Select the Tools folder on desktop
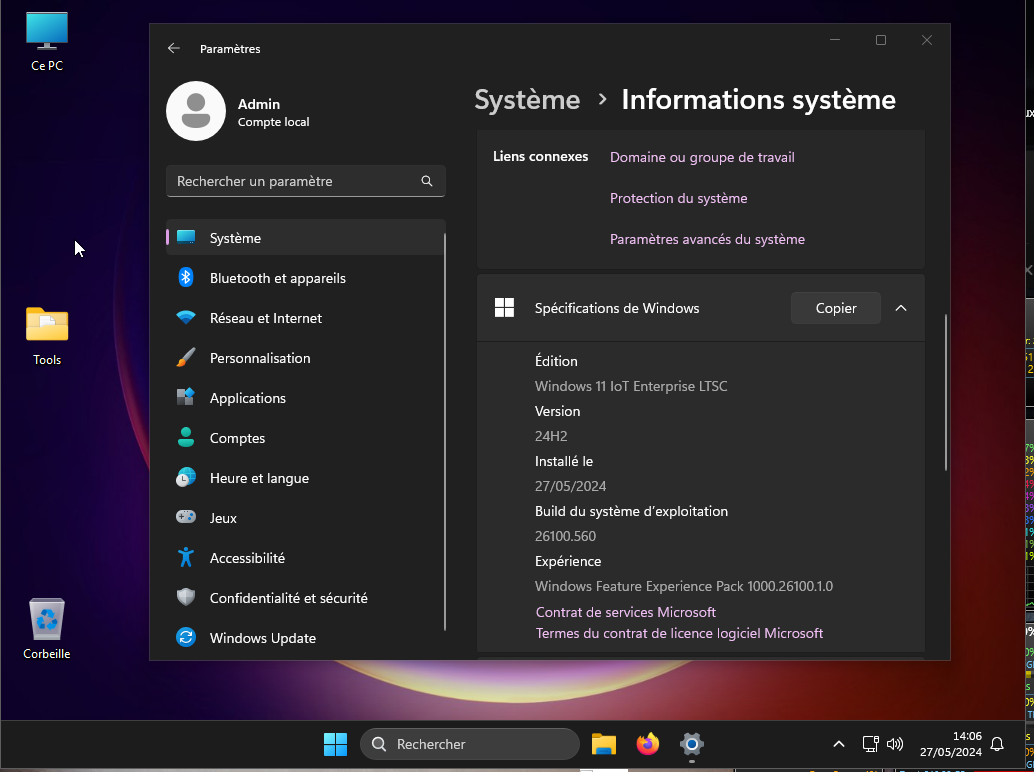Screen dimensions: 1034x772 pyautogui.click(x=47, y=336)
